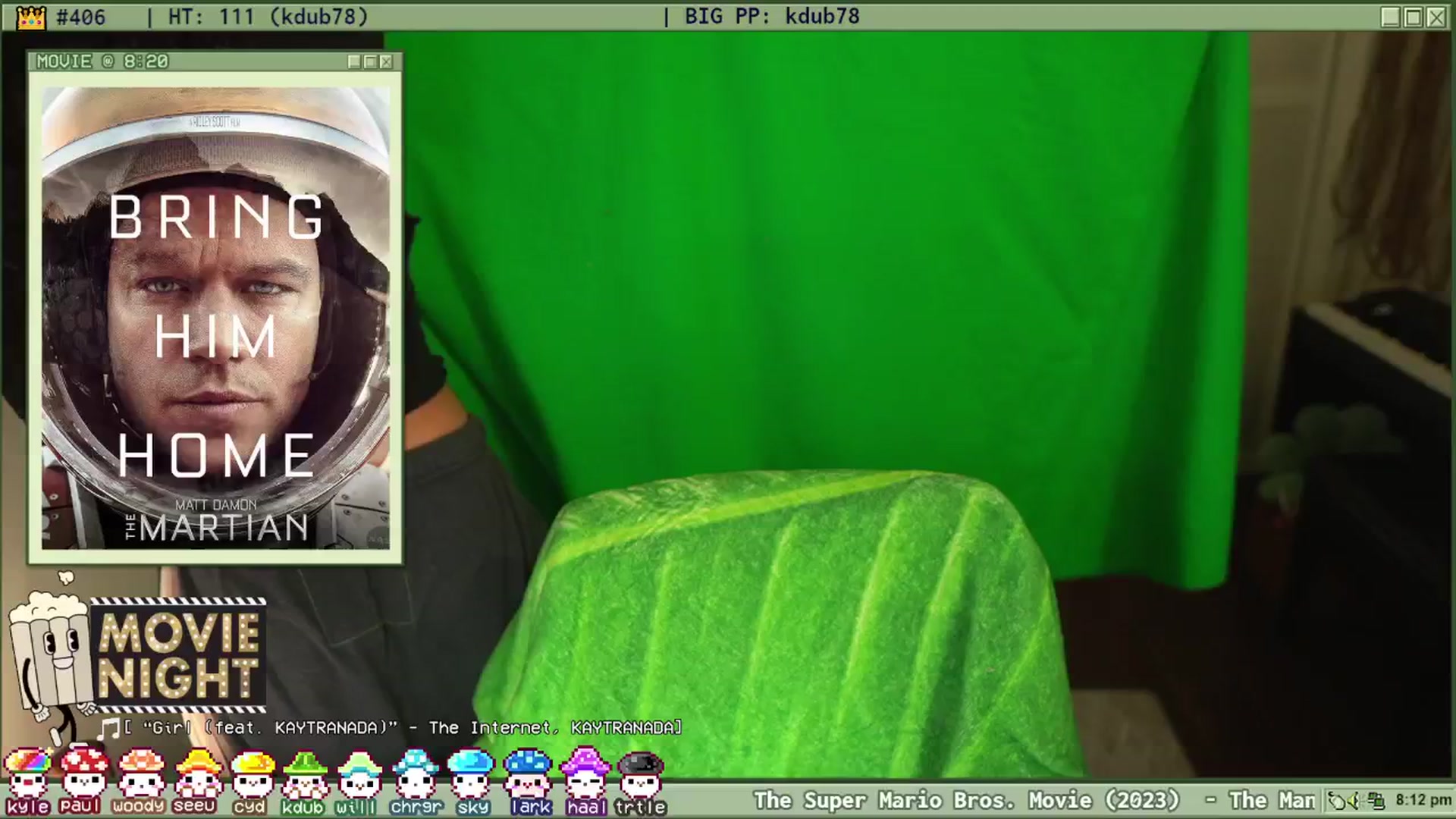This screenshot has height=819, width=1456.
Task: Click the kdub green mushroom avatar
Action: (x=305, y=773)
